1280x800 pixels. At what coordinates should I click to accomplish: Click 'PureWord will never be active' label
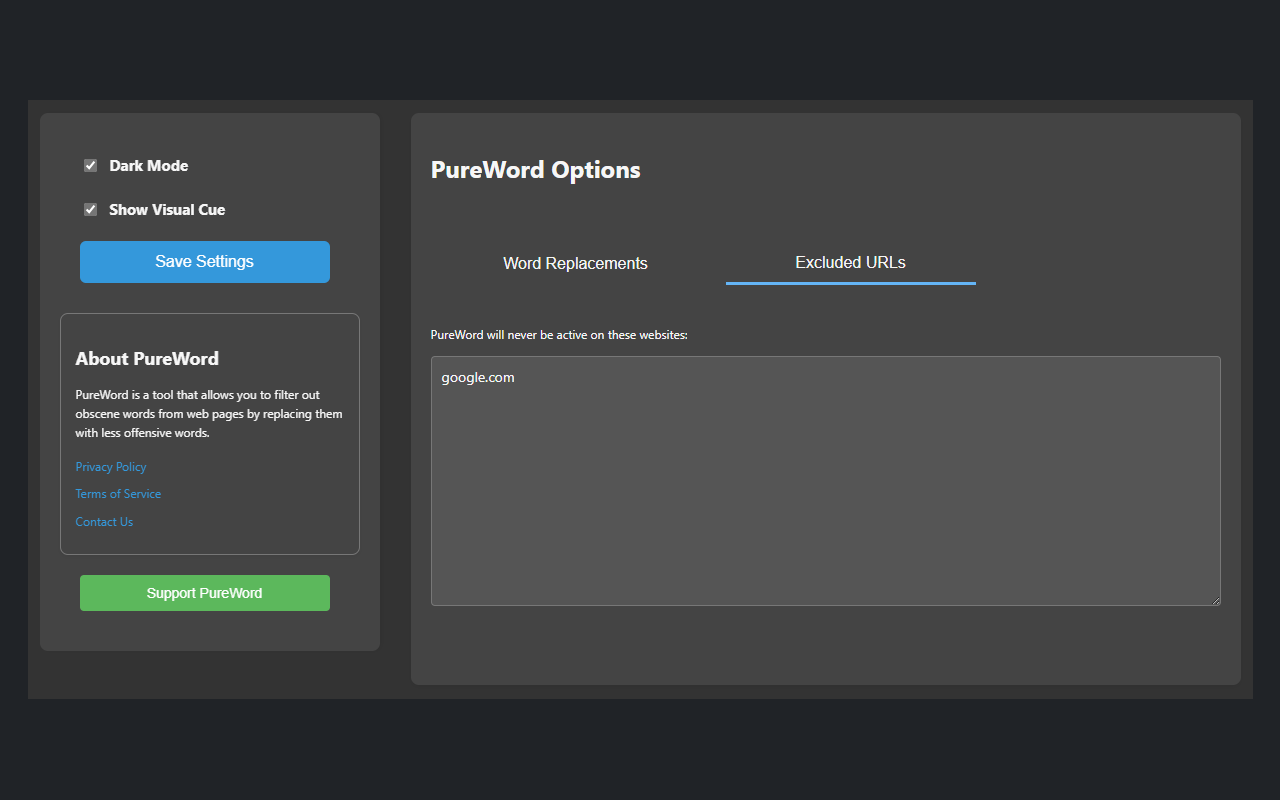[x=559, y=335]
